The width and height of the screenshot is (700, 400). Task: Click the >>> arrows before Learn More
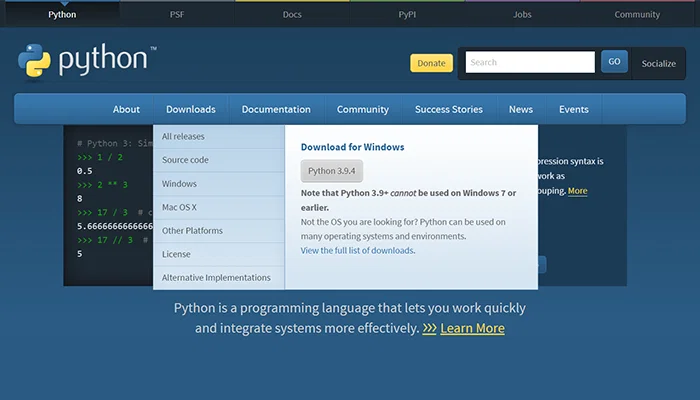pyautogui.click(x=429, y=328)
